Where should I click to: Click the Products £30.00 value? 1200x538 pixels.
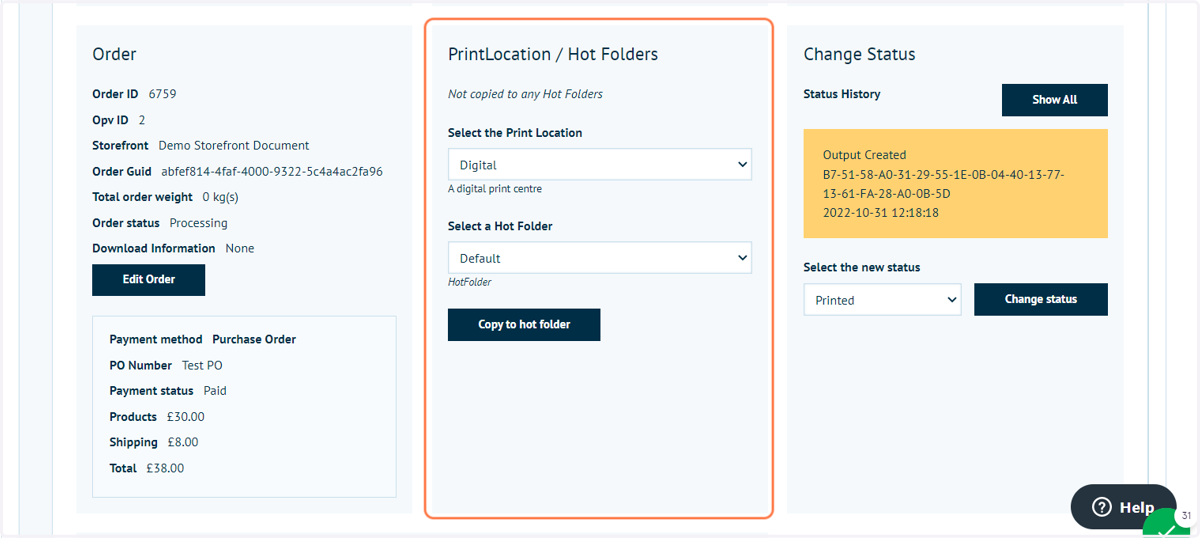(185, 416)
